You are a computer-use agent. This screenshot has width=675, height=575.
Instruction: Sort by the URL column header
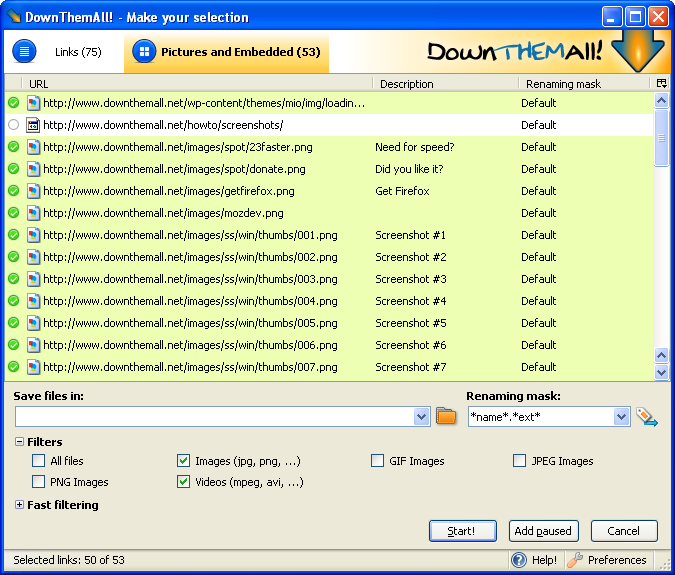click(x=197, y=83)
